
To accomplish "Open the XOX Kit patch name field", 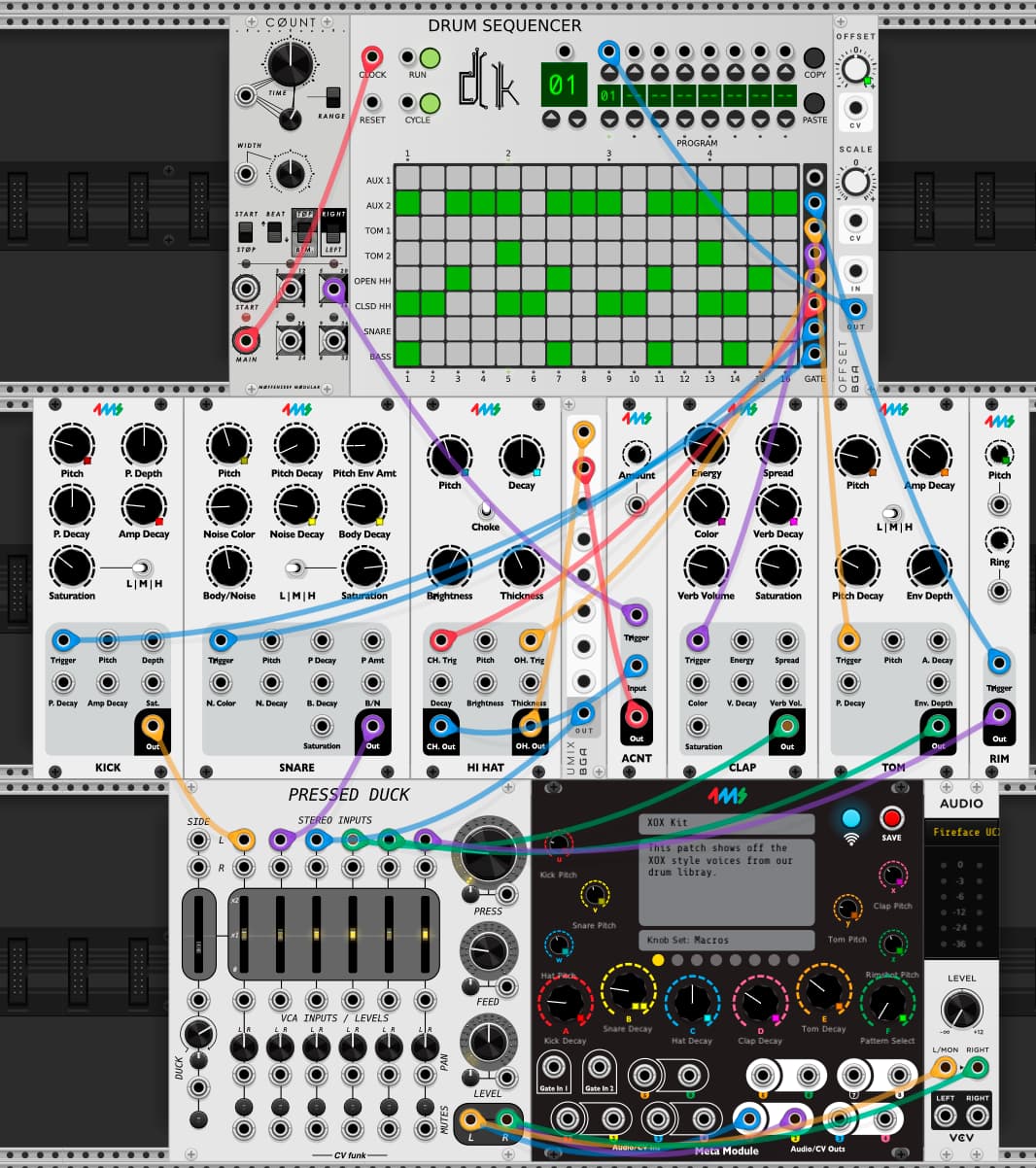I will pyautogui.click(x=727, y=823).
